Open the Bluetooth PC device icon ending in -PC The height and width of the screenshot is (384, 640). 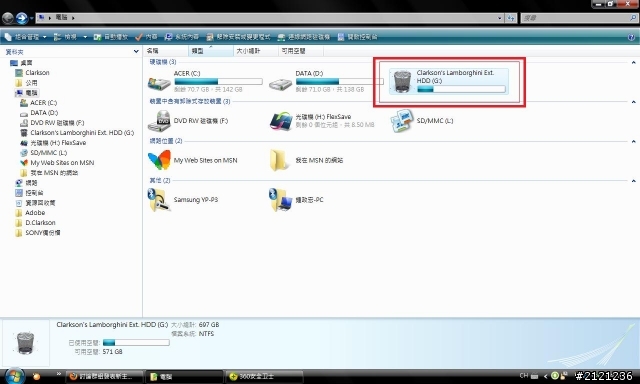click(281, 200)
